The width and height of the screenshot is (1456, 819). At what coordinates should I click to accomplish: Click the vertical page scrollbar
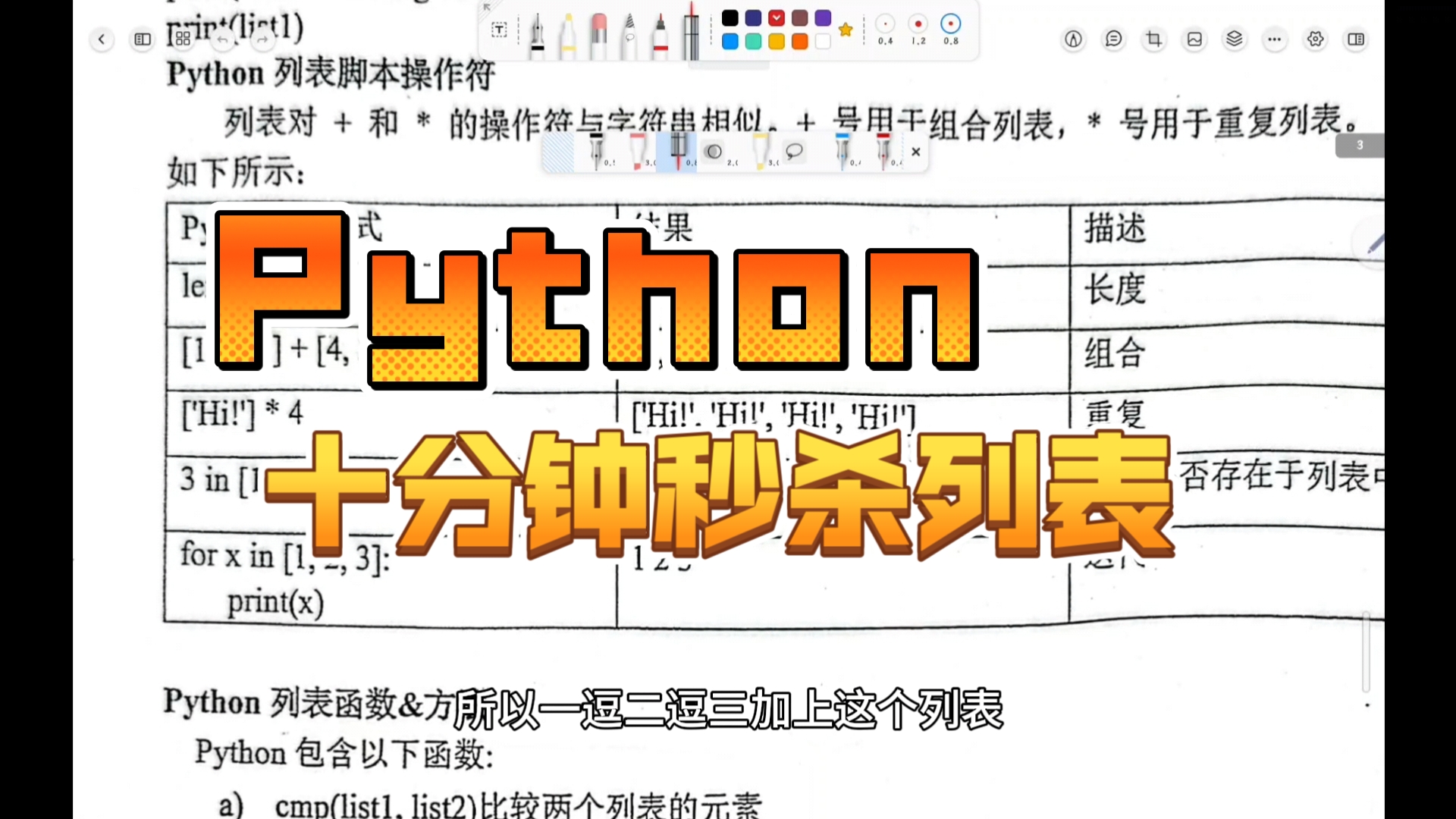[x=1366, y=652]
